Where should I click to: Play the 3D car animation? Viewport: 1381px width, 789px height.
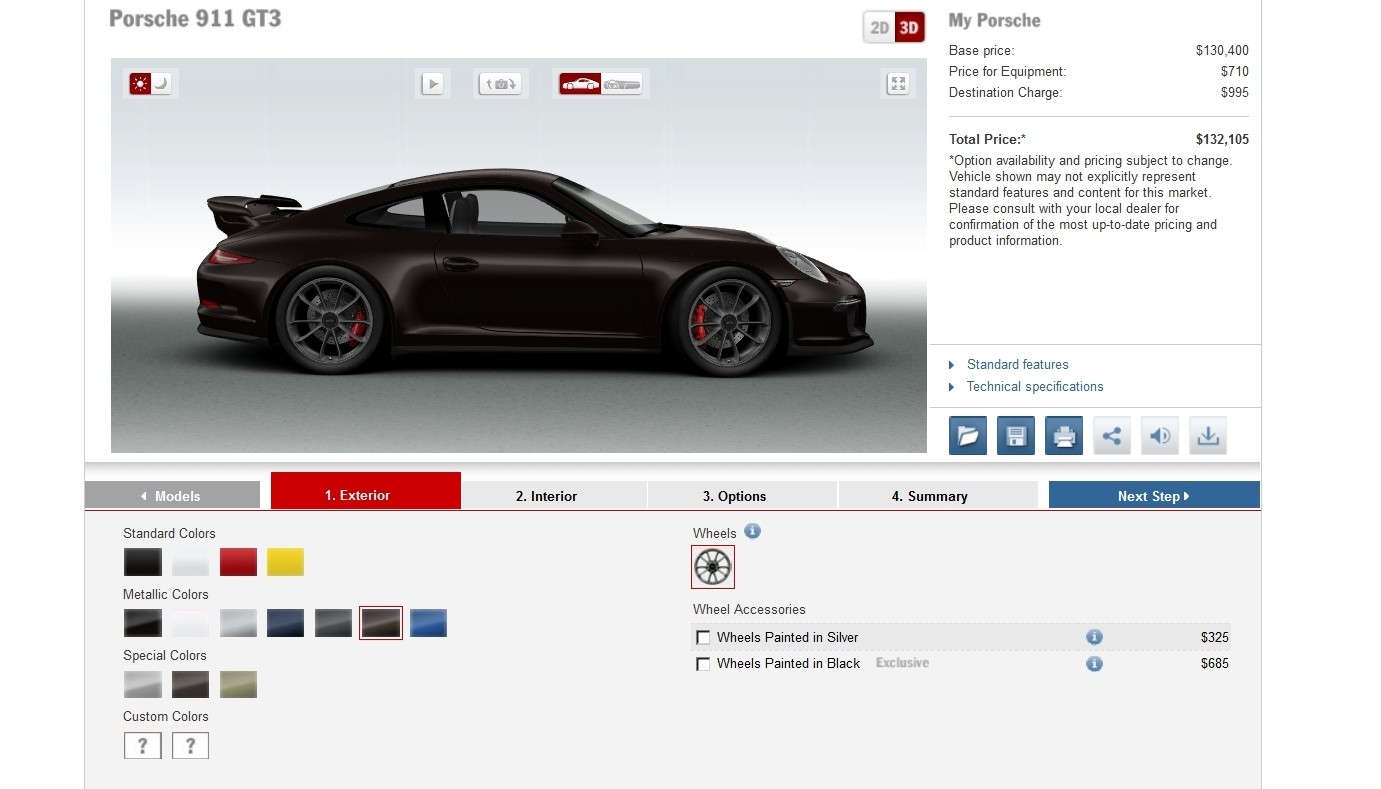click(x=432, y=84)
